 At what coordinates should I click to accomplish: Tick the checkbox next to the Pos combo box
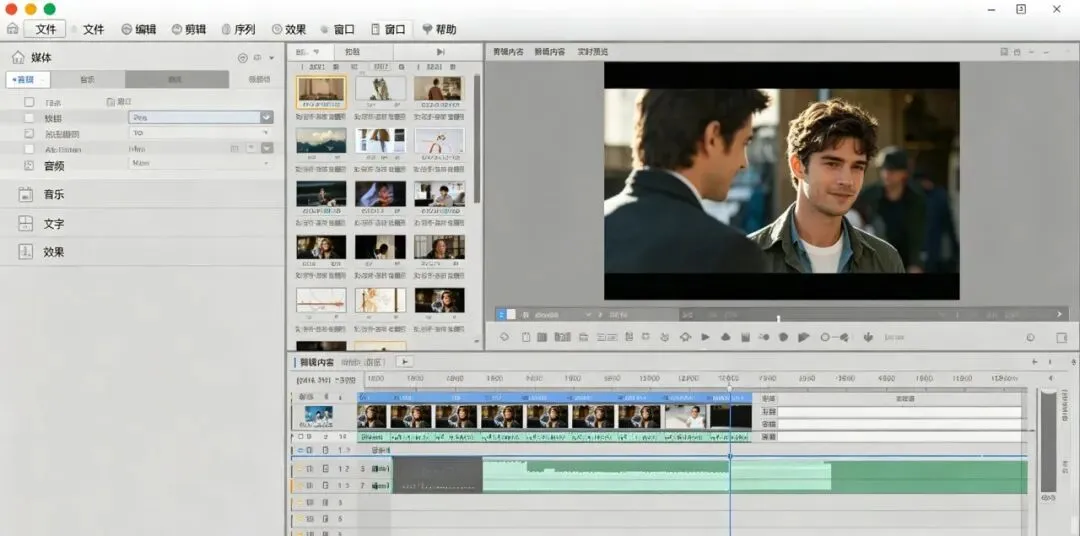[x=29, y=118]
